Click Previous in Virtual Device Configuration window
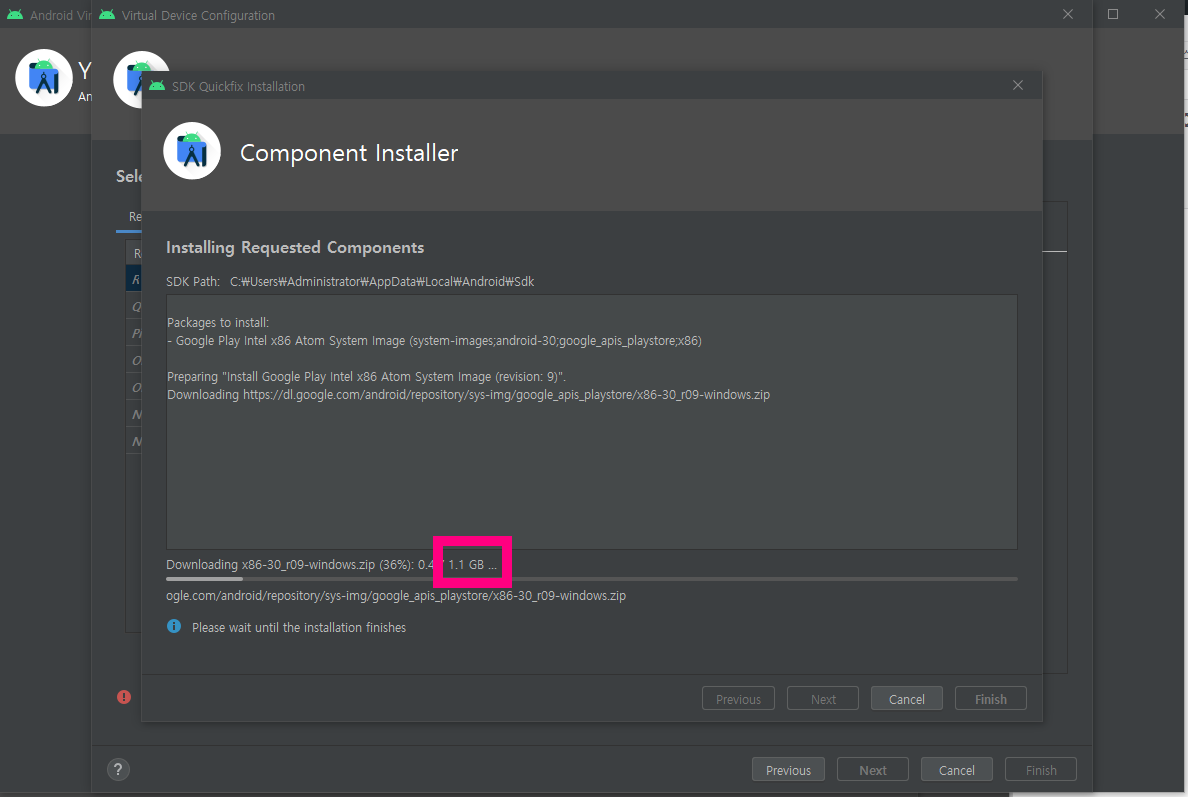The height and width of the screenshot is (797, 1188). (788, 770)
